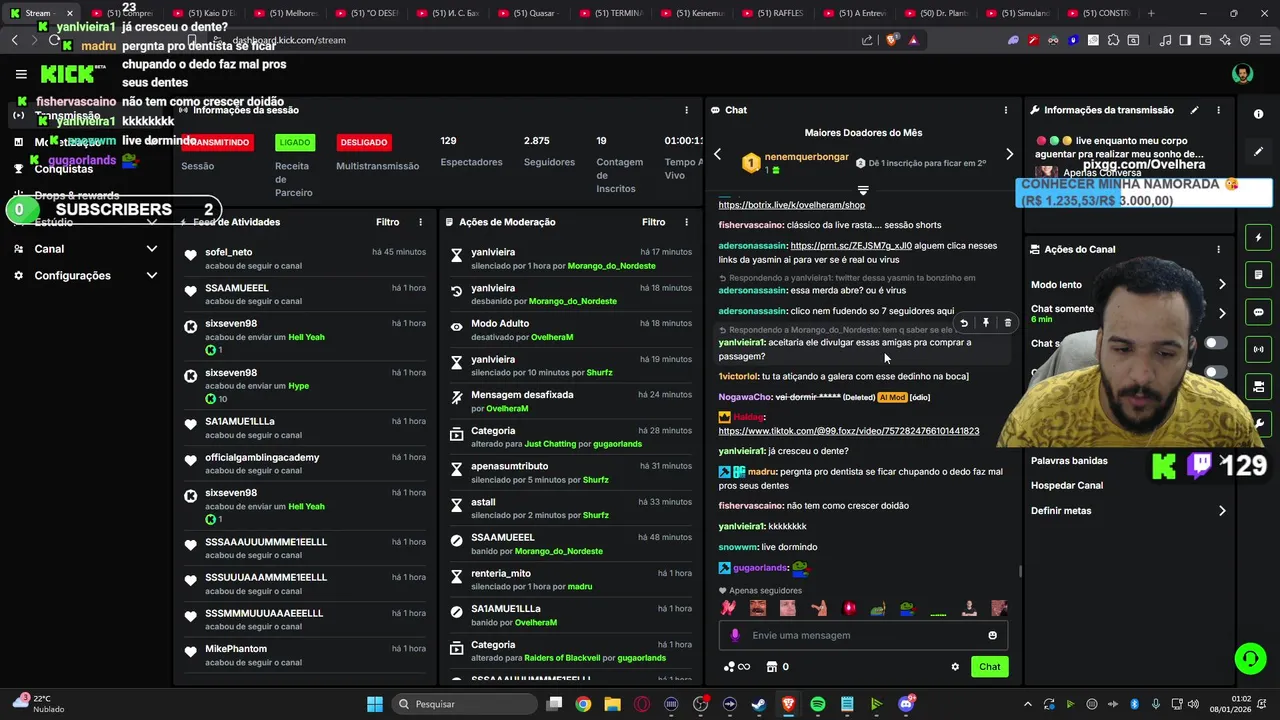Image resolution: width=1280 pixels, height=720 pixels.
Task: Reply to the highlighted yanlvieira1 message
Action: tap(964, 323)
